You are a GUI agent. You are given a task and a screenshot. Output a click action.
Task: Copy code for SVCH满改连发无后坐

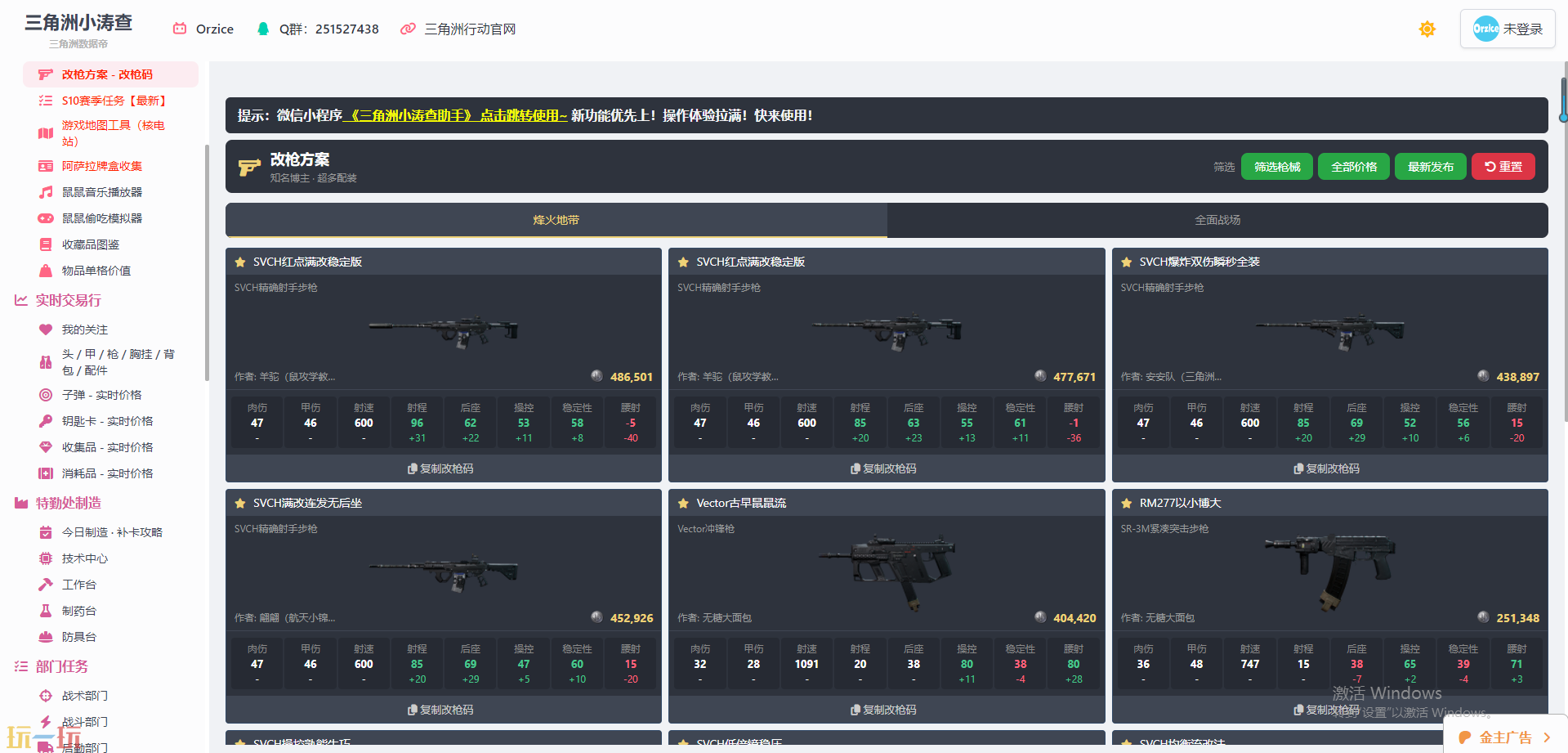tap(440, 710)
